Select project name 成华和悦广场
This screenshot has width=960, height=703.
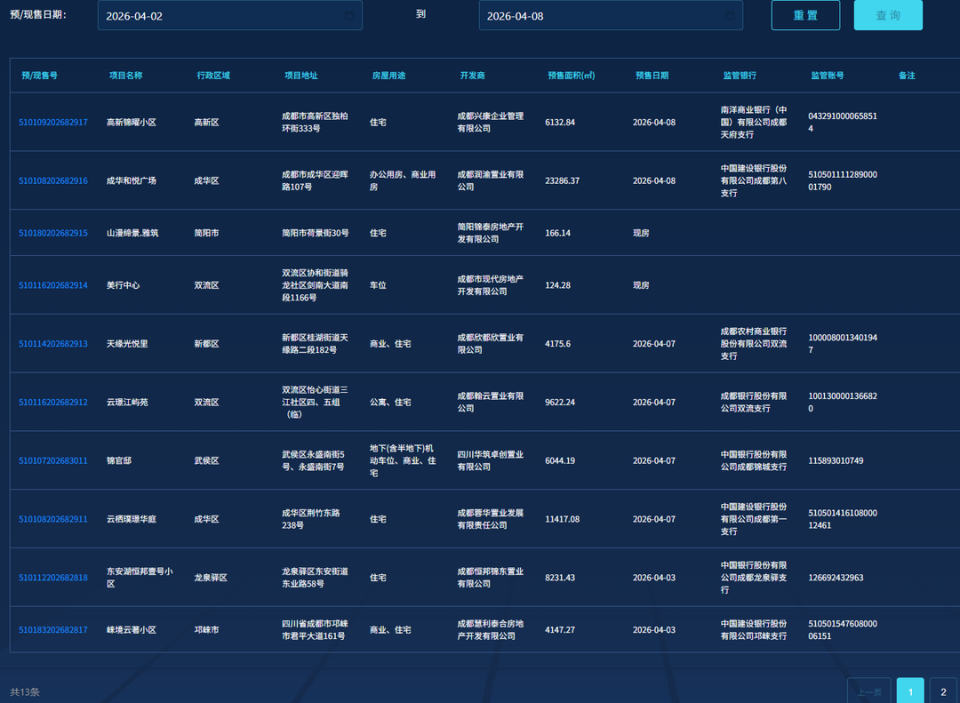pos(131,181)
